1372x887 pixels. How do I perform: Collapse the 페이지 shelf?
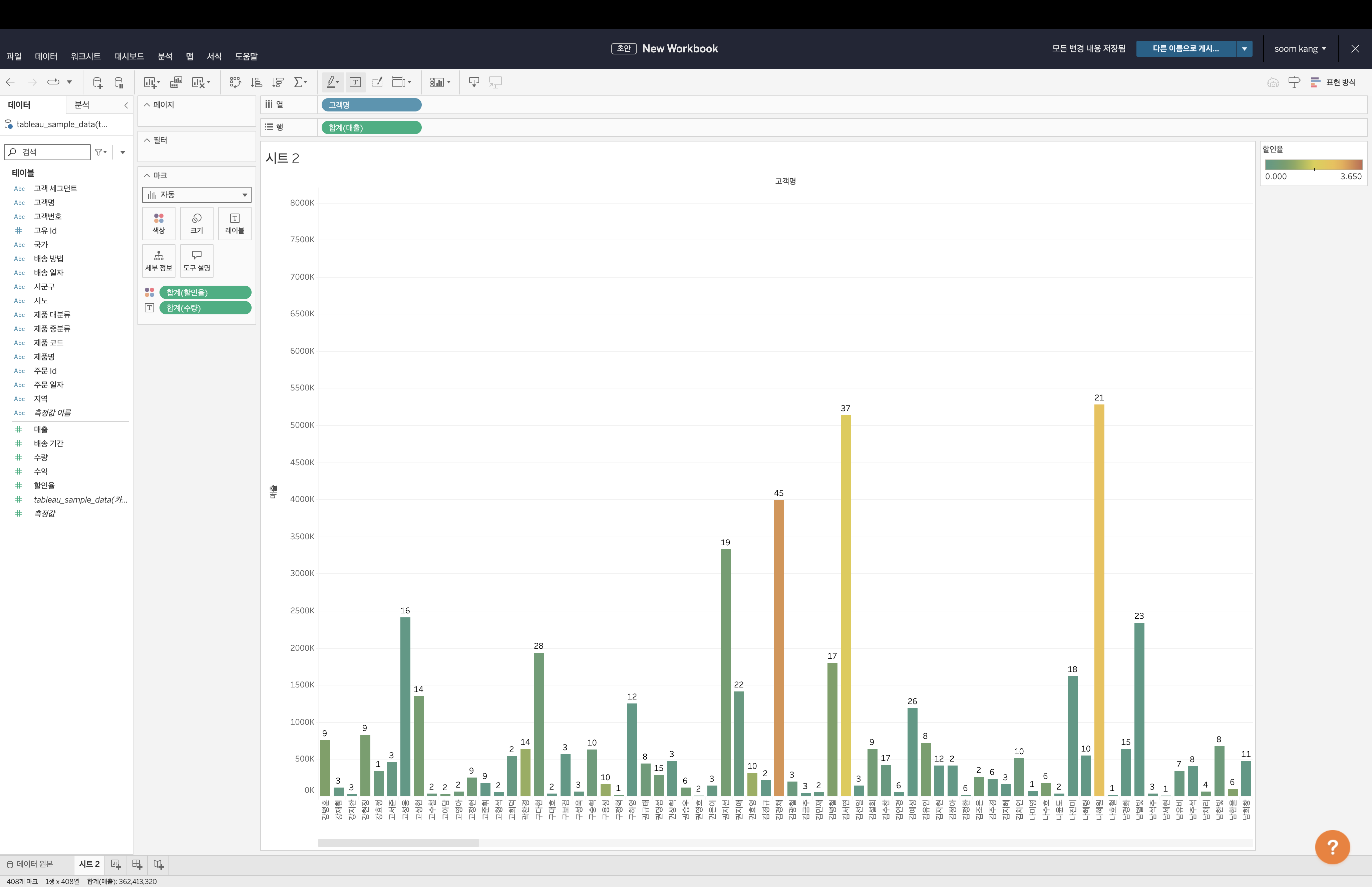point(147,105)
